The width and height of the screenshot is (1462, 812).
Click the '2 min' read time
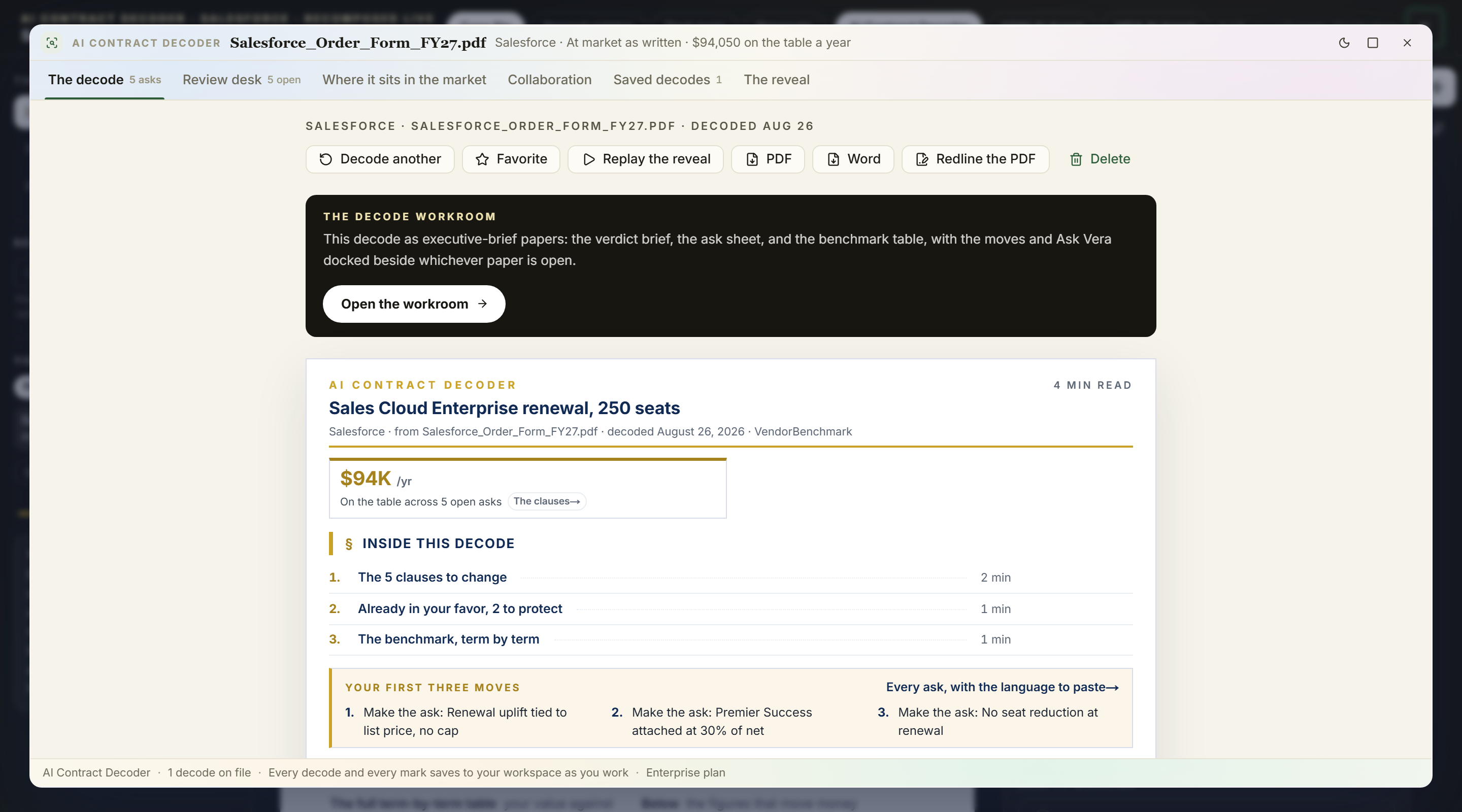[995, 578]
